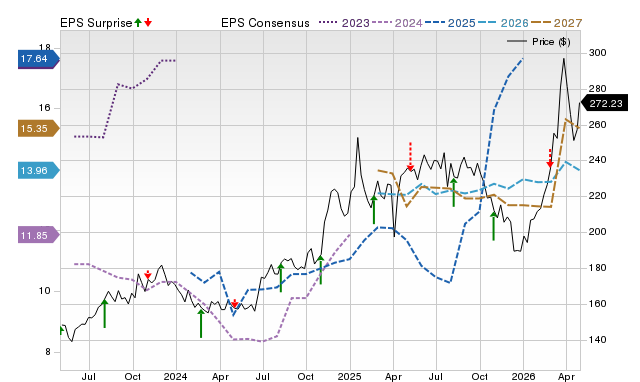
Task: Click red surprise arrow near May 2024
Action: click(x=235, y=304)
